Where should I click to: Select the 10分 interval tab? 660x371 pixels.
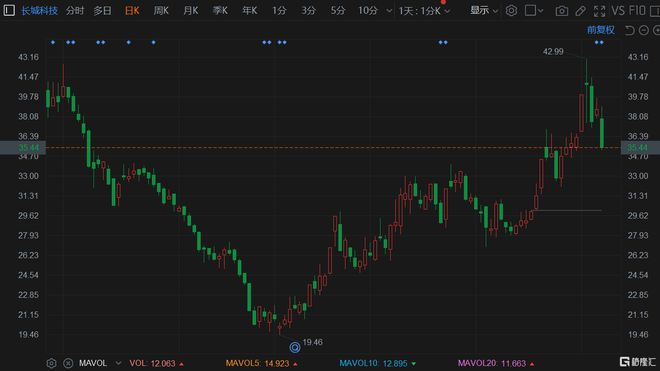(368, 11)
